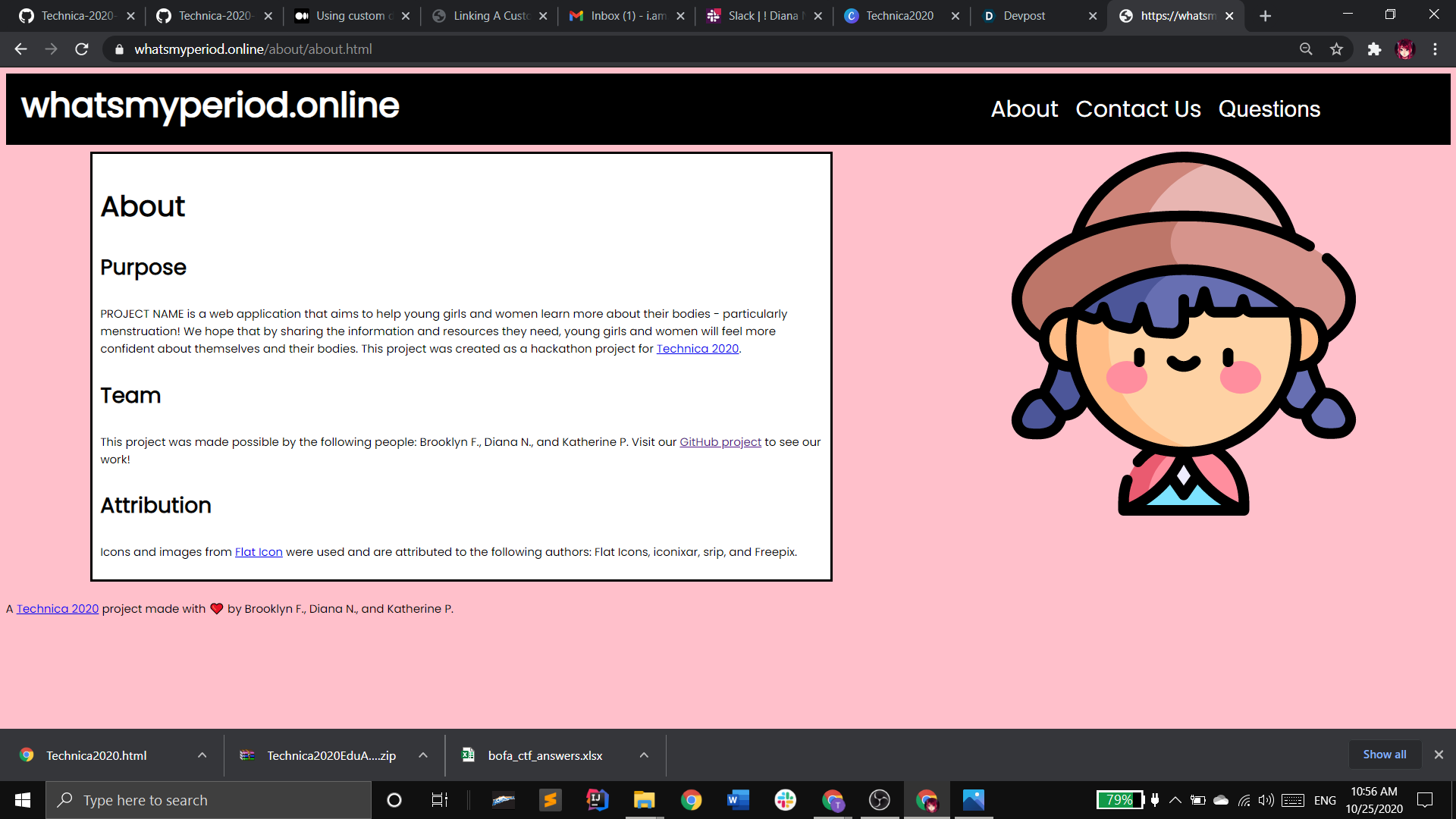Open Chrome three-dot menu
Screen dimensions: 1456x819
click(1435, 49)
